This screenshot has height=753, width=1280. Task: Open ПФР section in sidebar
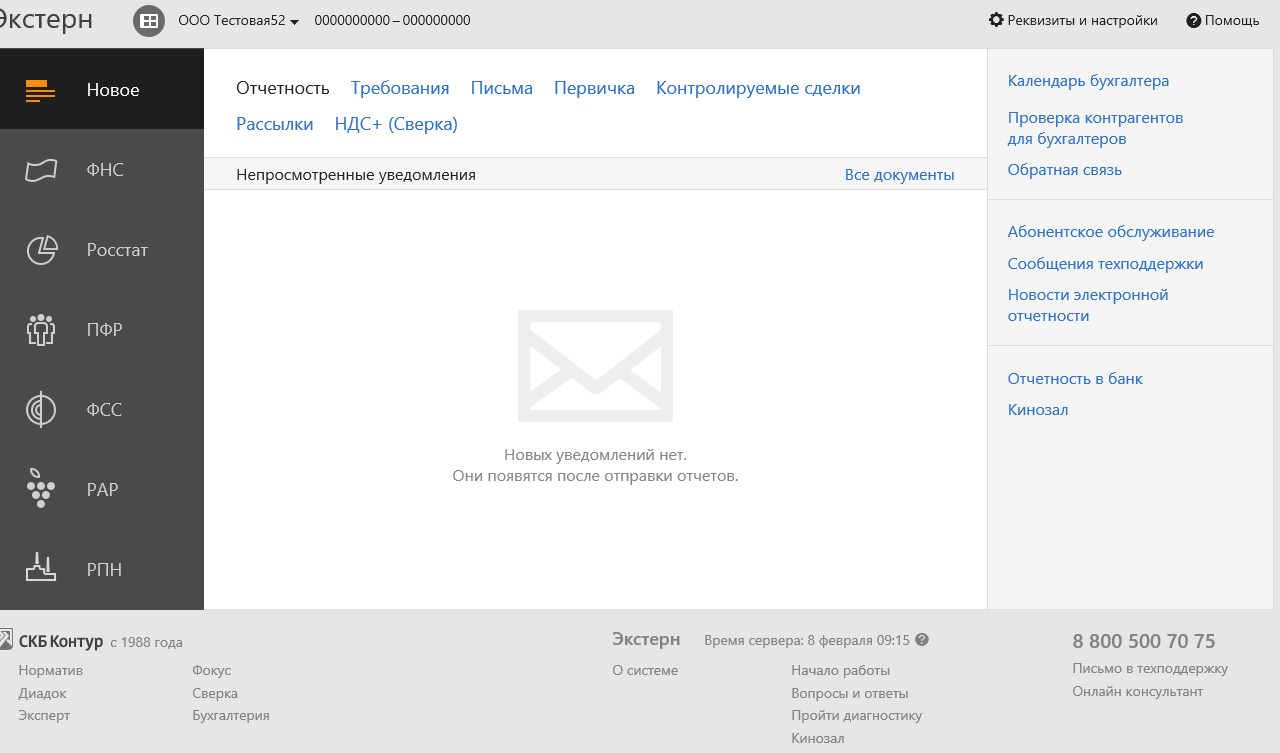[102, 330]
